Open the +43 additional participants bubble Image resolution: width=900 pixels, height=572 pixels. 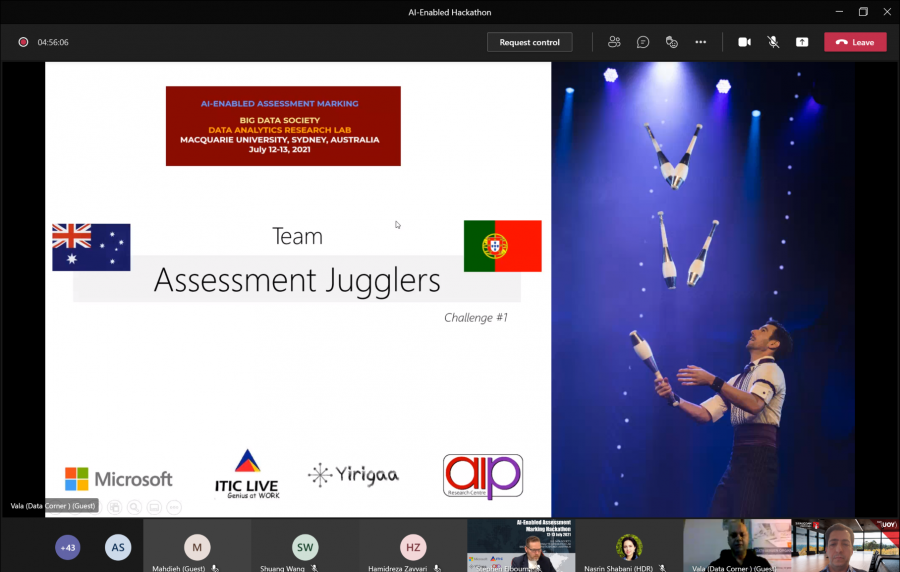coord(68,547)
